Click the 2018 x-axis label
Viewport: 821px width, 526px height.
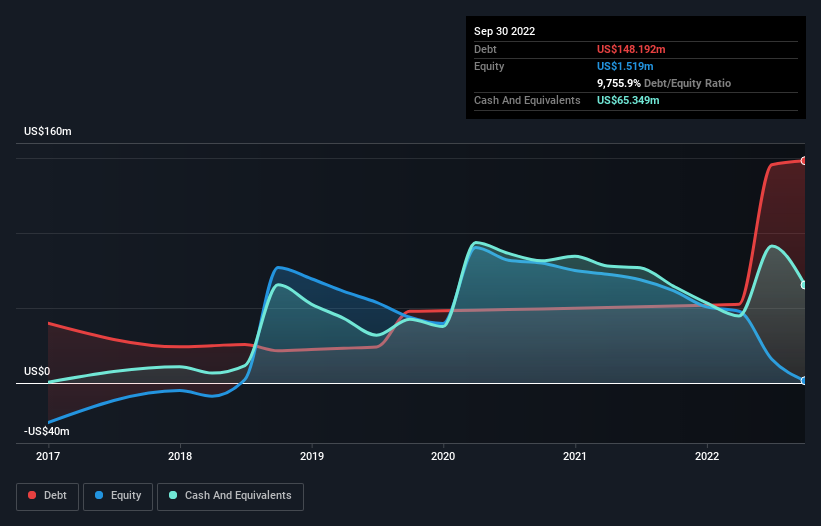(x=180, y=456)
